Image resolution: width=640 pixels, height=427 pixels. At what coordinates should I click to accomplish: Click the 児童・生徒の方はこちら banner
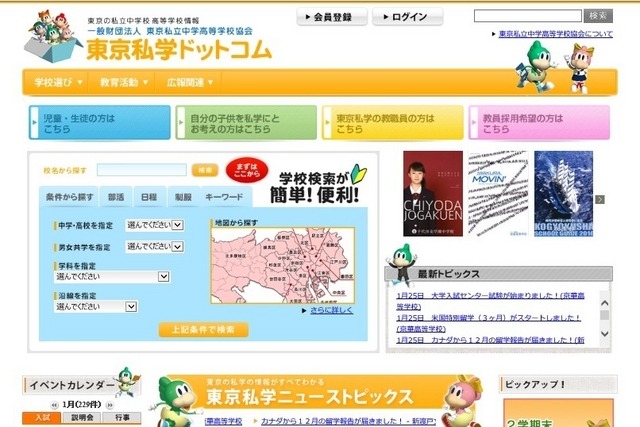(100, 123)
